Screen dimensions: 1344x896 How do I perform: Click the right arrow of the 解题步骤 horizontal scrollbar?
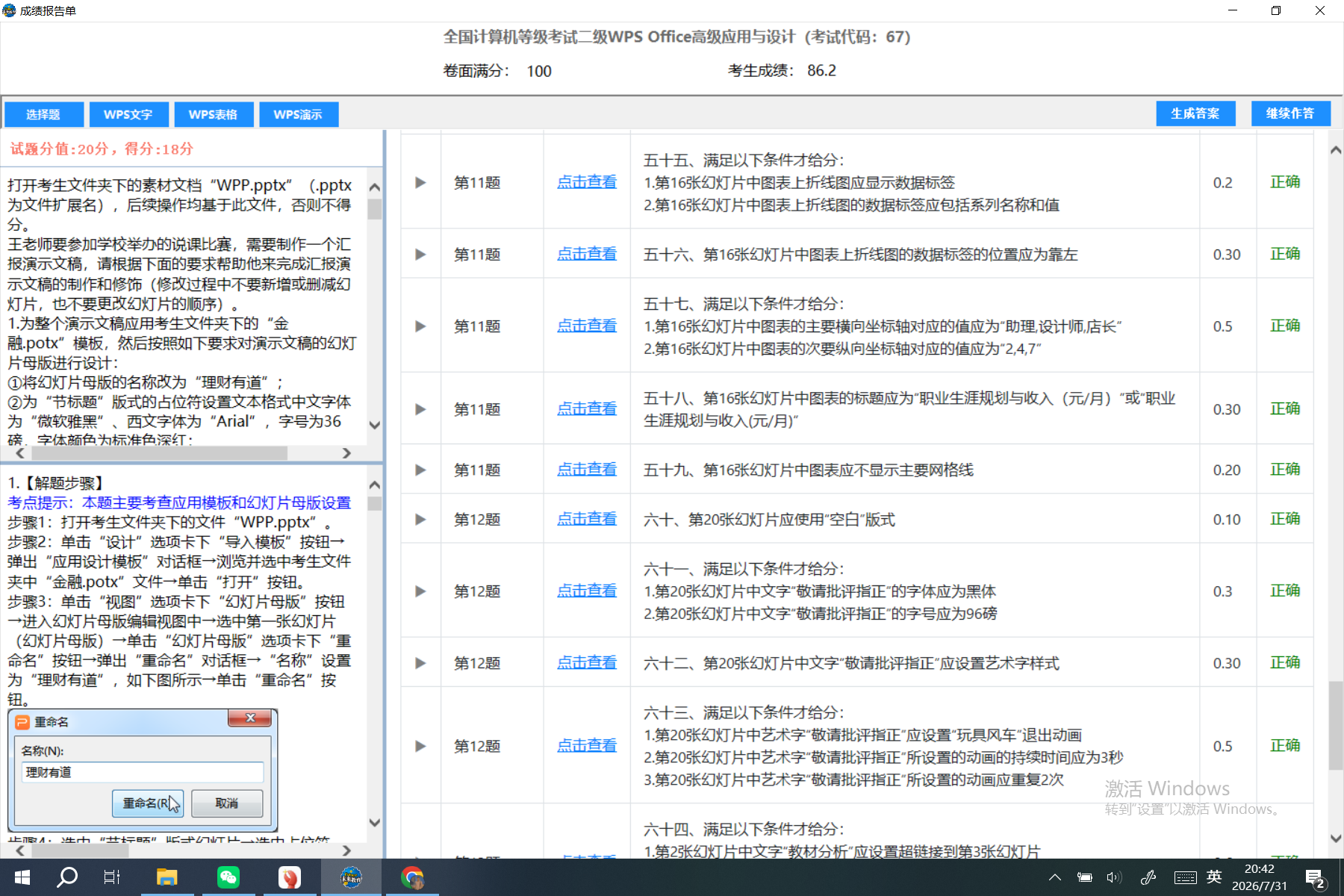point(346,850)
